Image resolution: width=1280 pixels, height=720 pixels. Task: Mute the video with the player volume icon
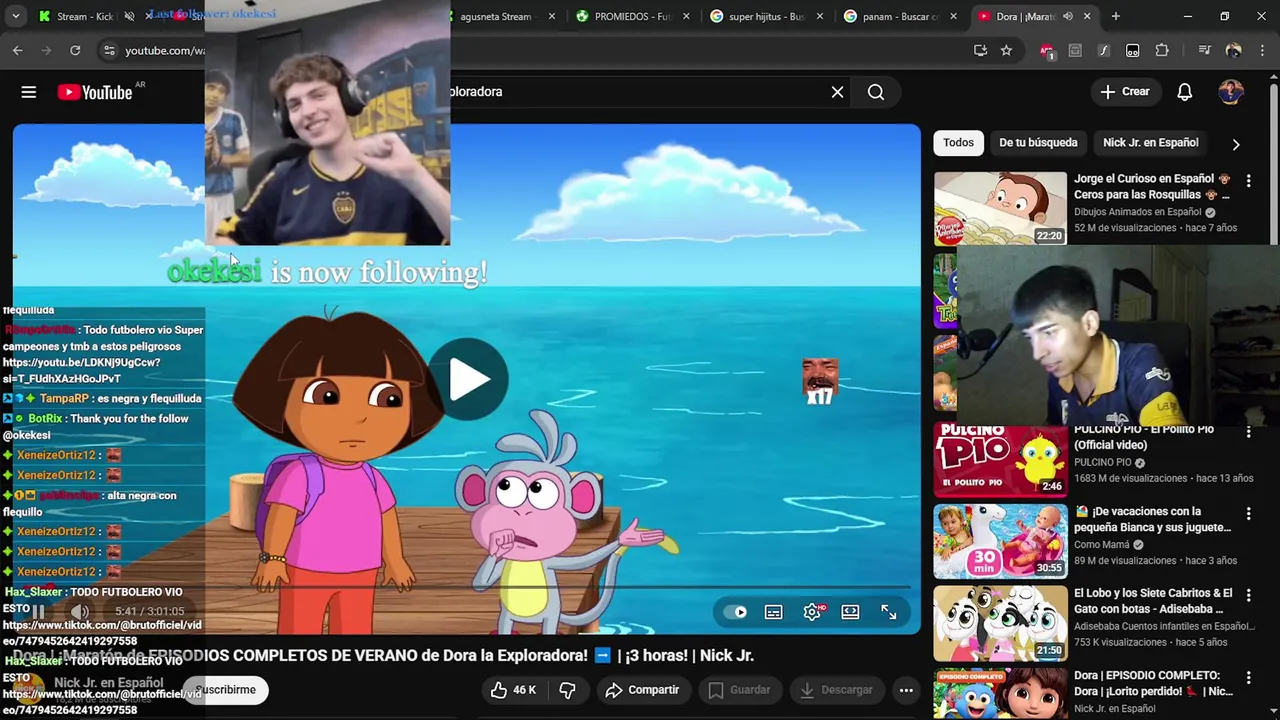point(80,611)
